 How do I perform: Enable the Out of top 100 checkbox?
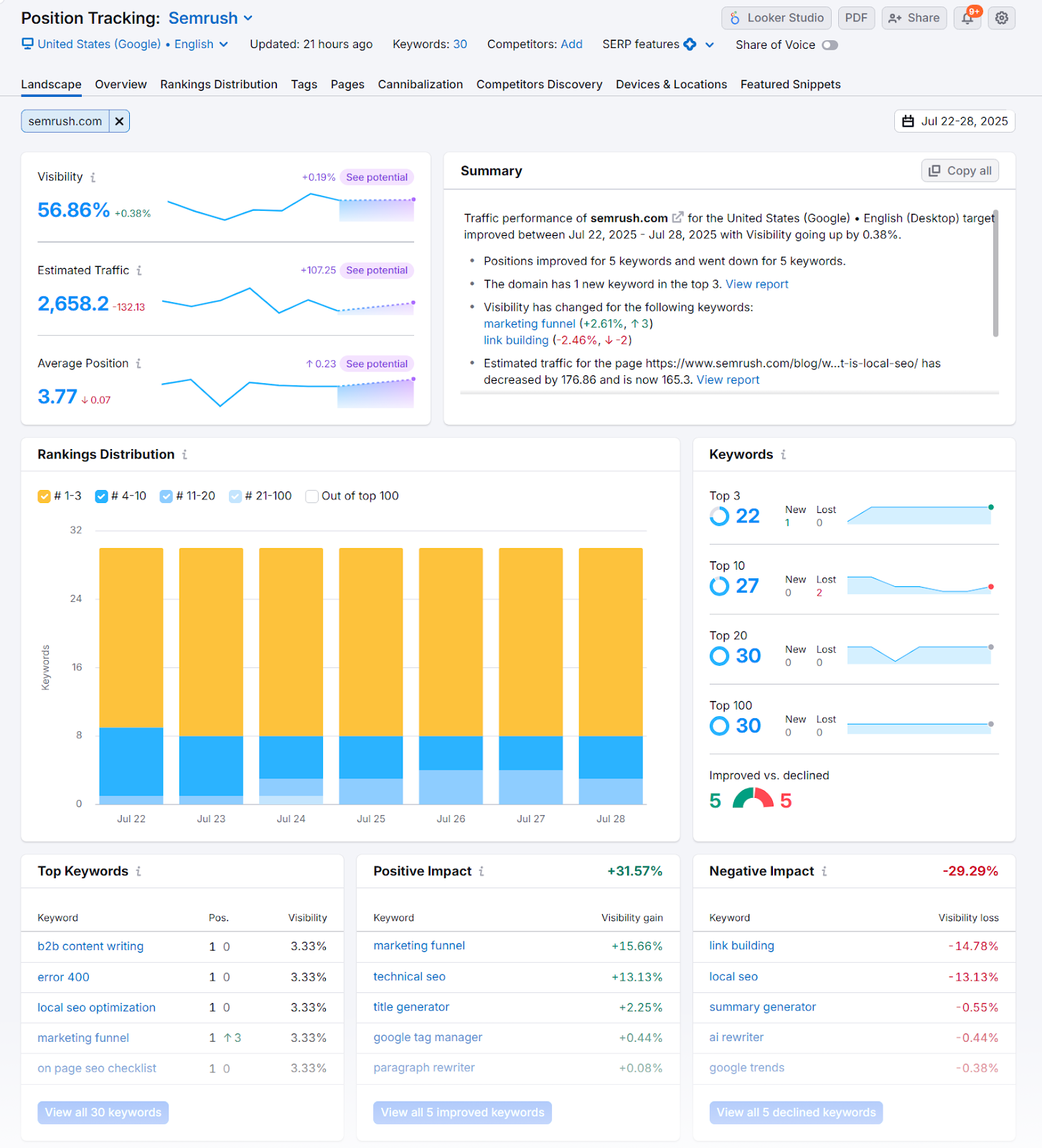312,497
